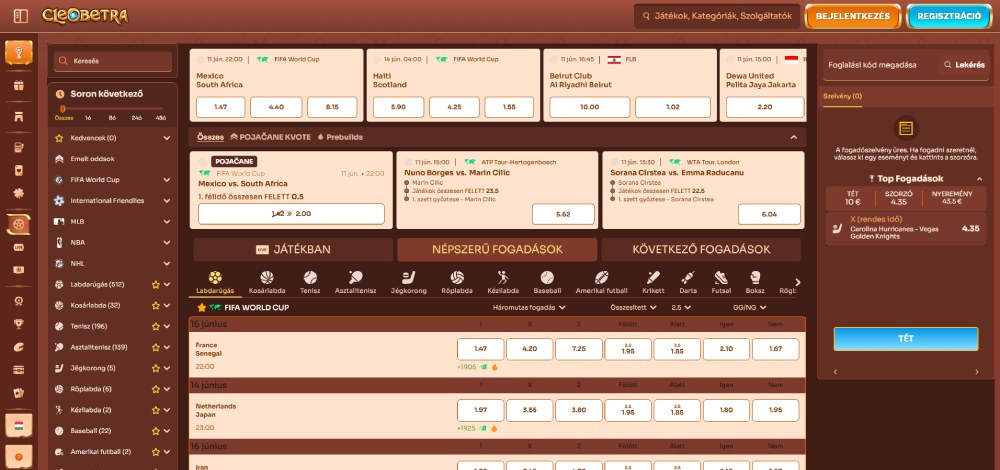Open the gift box promotions icon
This screenshot has width=1000, height=470.
[18, 85]
